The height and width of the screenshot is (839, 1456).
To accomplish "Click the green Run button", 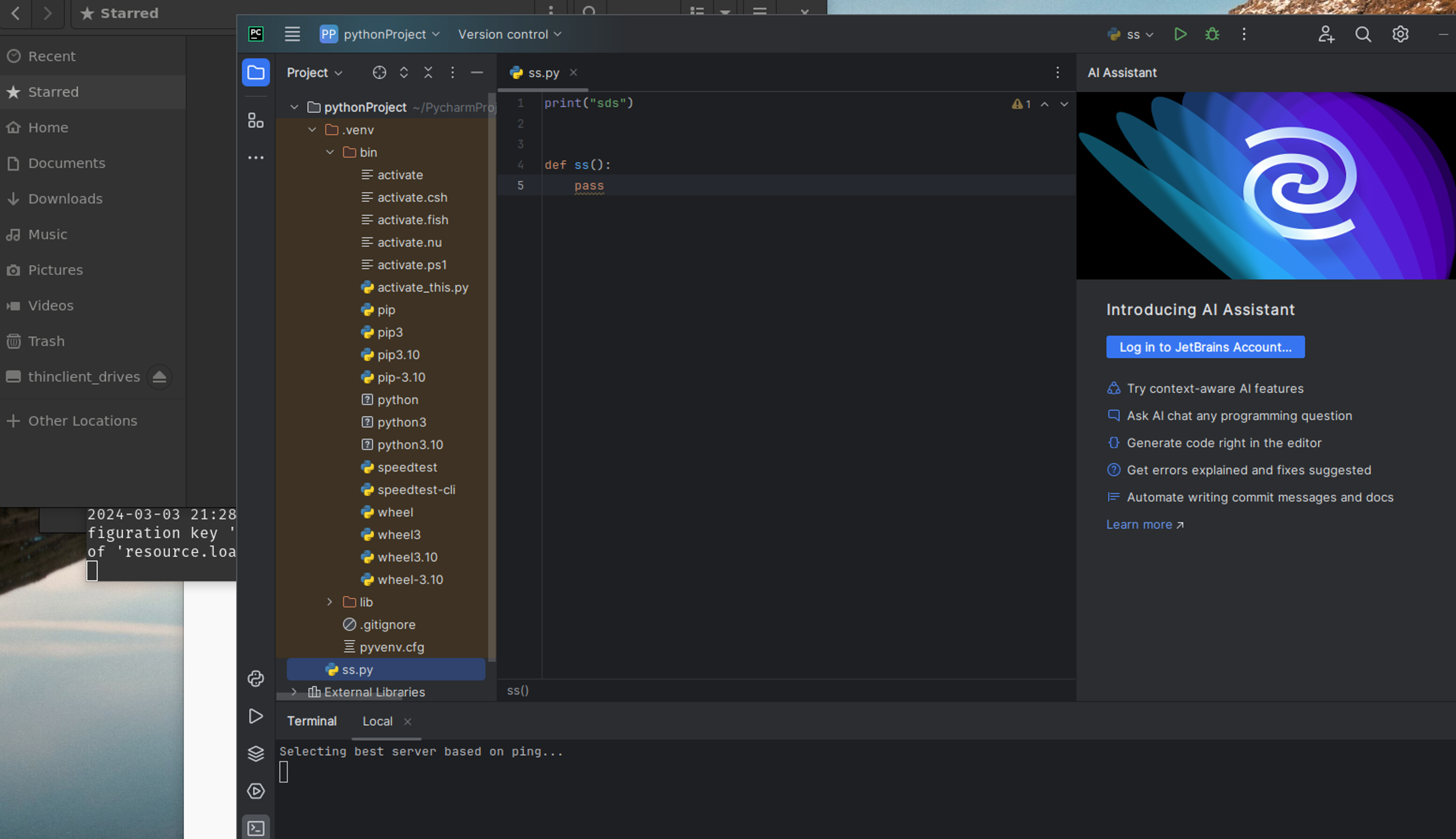I will click(x=1180, y=35).
